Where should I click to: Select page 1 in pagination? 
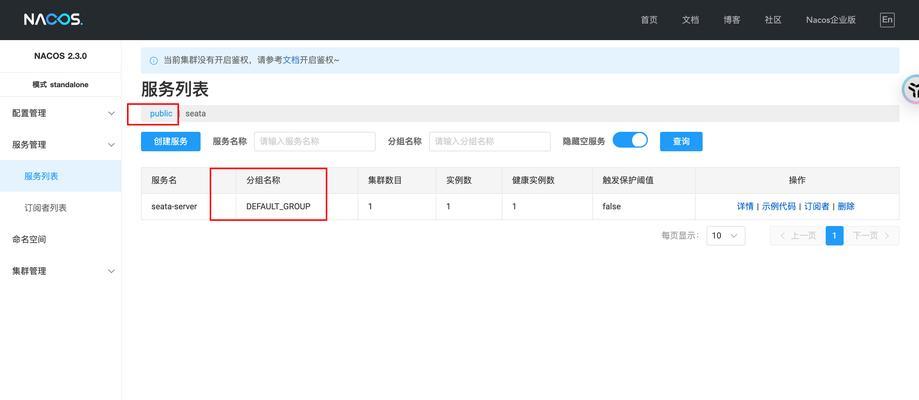tap(835, 236)
